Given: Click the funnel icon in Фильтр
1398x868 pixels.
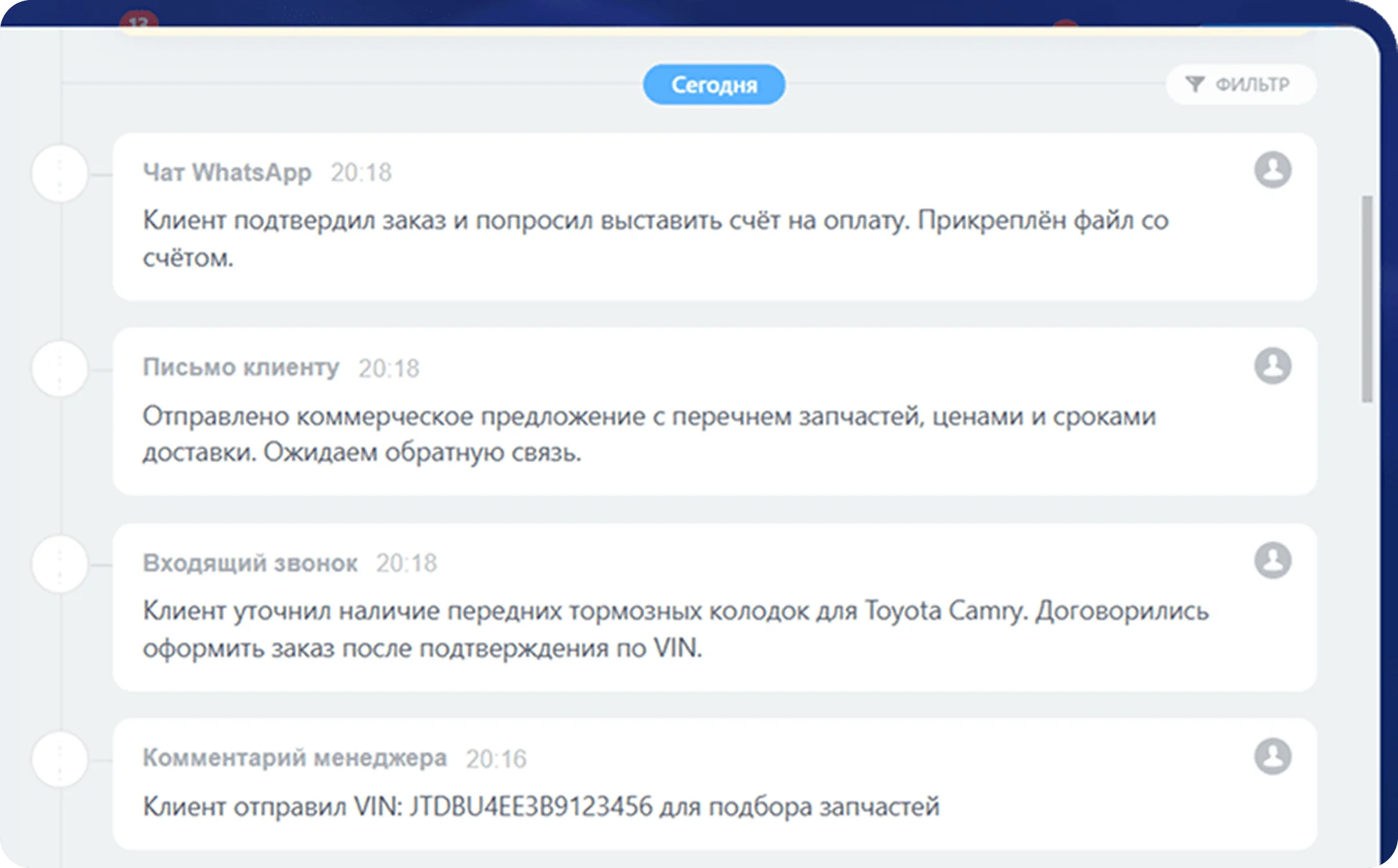Looking at the screenshot, I should tap(1195, 84).
